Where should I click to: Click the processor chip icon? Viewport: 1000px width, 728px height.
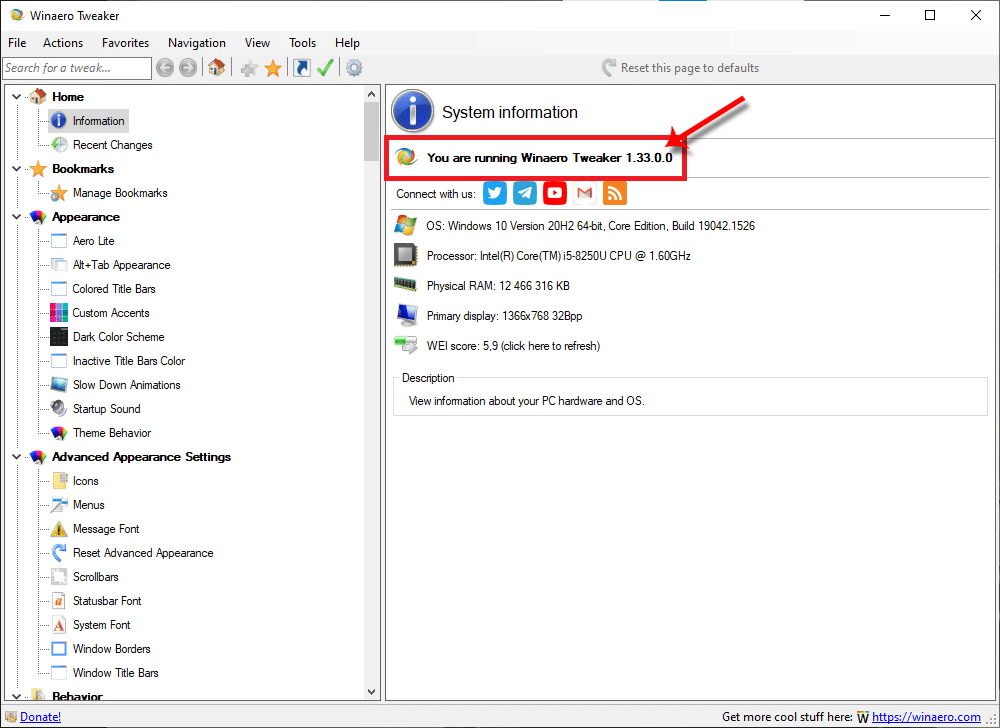click(406, 255)
